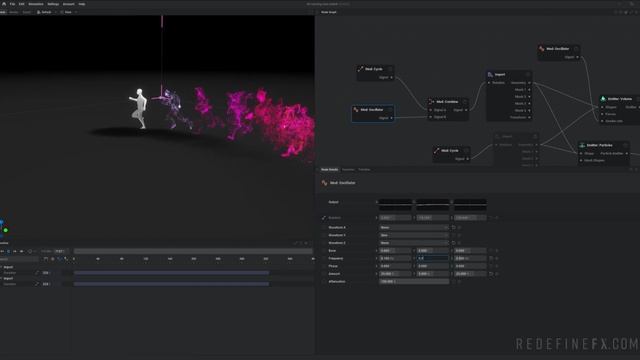Click the checkmark icon beside the Enabled row
This screenshot has width=640, height=360.
324,218
